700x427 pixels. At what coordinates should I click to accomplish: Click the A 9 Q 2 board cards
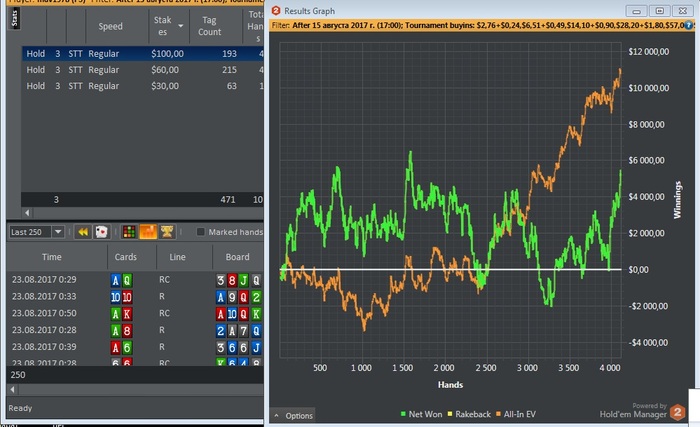(238, 297)
